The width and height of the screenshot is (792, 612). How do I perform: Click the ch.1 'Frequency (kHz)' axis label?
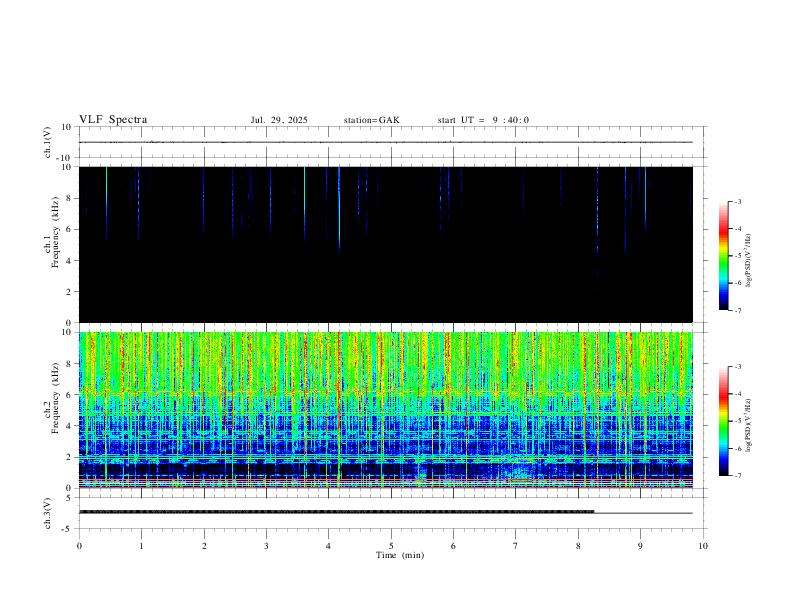56,232
